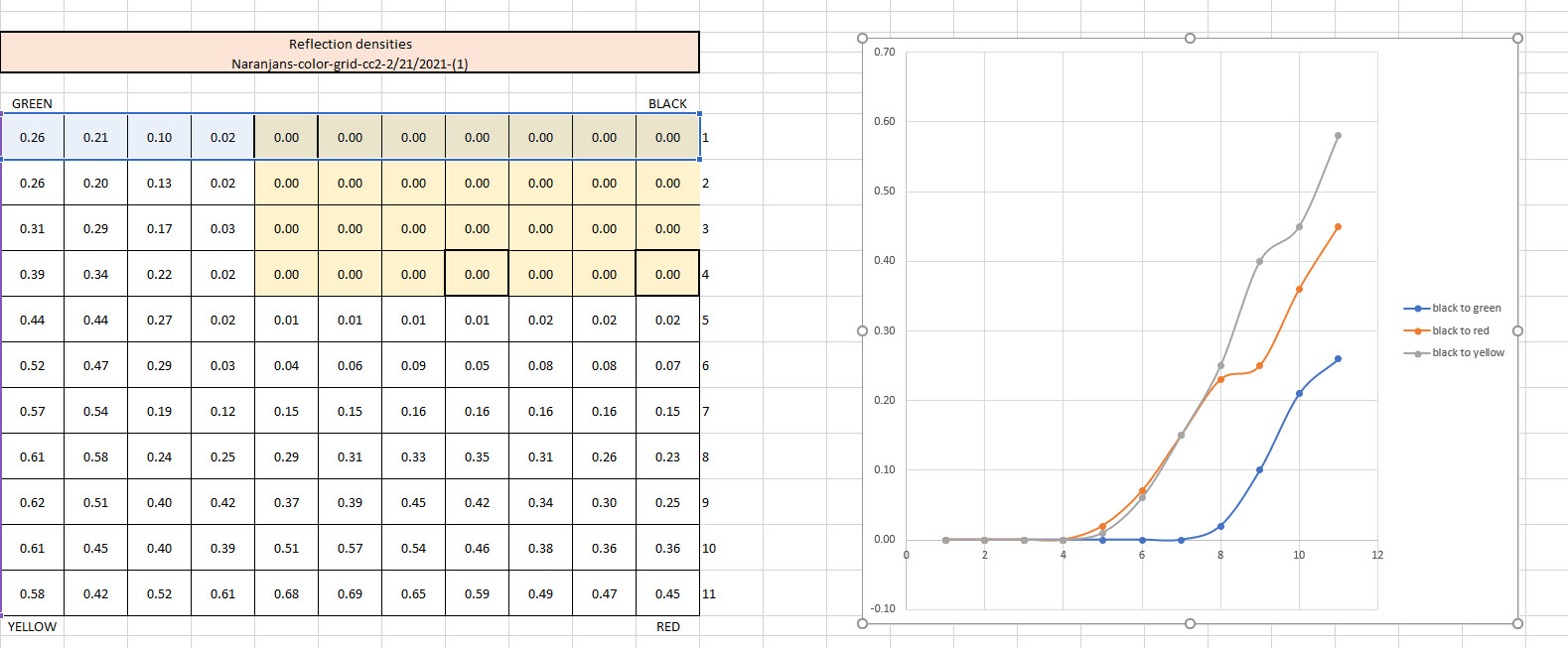
Task: Click row label 10 beside the table
Action: [x=709, y=548]
